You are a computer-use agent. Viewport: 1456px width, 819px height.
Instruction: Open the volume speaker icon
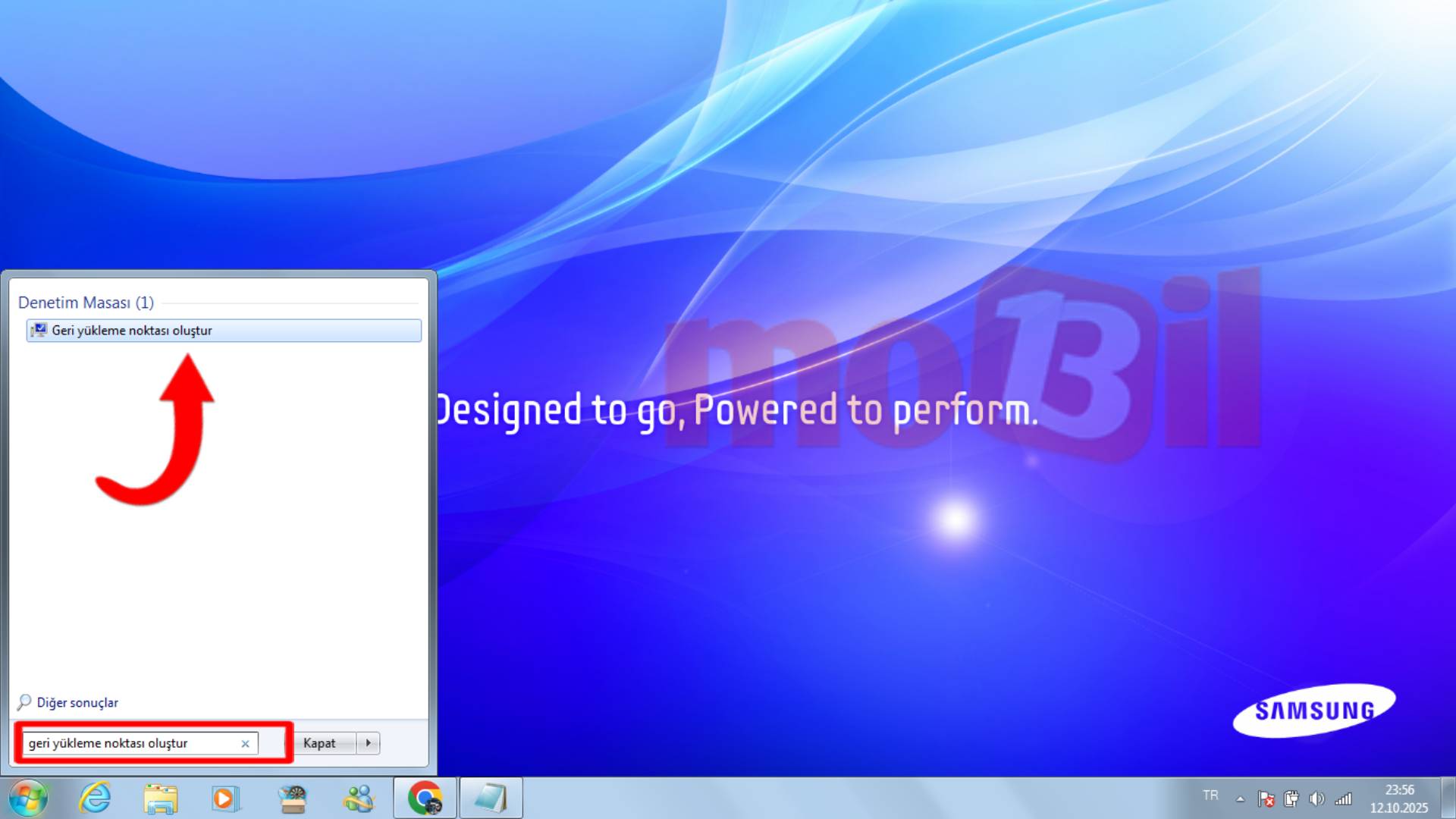click(1317, 799)
